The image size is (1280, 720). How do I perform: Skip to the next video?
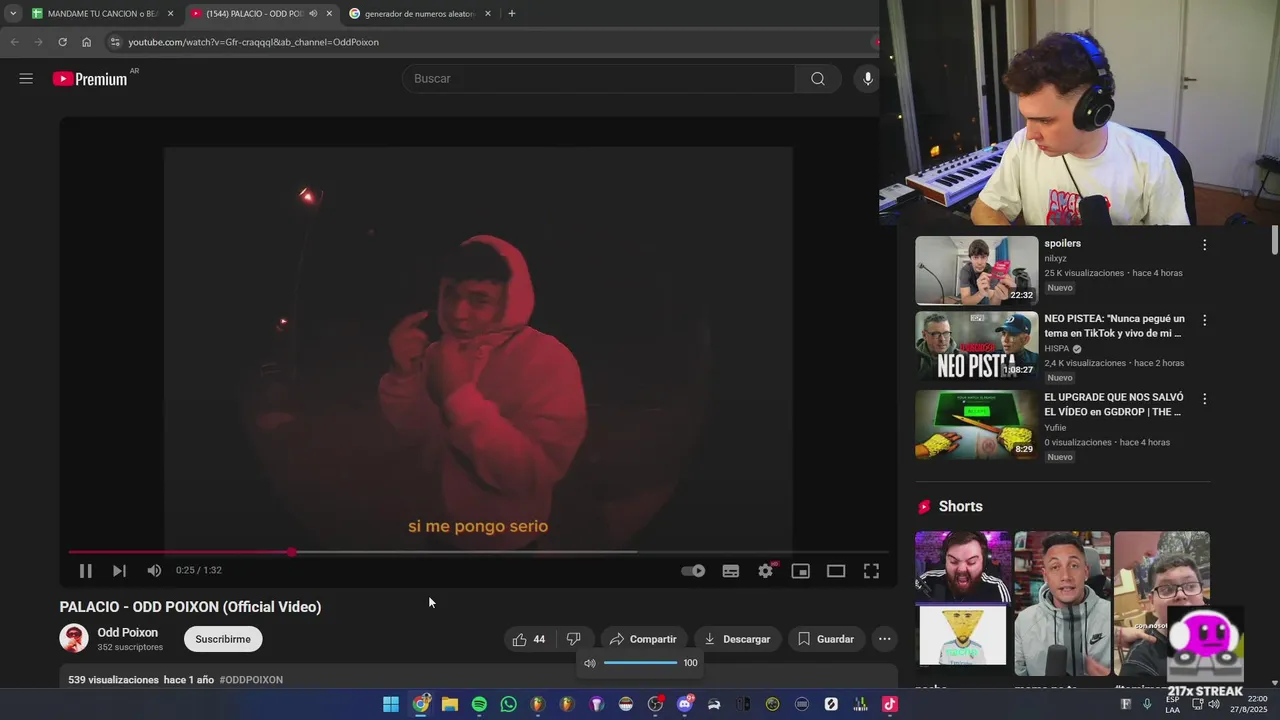(x=119, y=571)
